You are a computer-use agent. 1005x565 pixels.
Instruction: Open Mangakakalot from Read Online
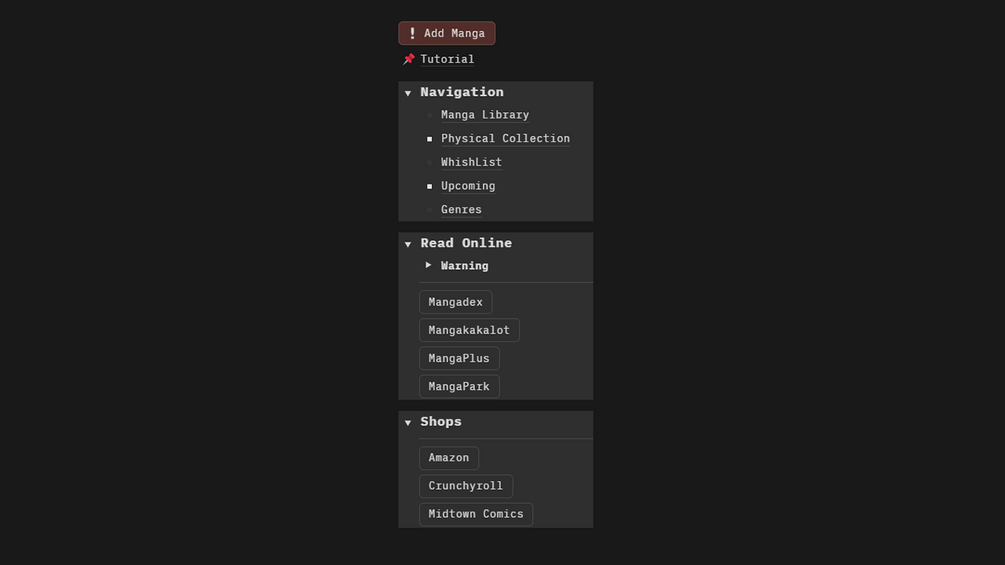469,330
